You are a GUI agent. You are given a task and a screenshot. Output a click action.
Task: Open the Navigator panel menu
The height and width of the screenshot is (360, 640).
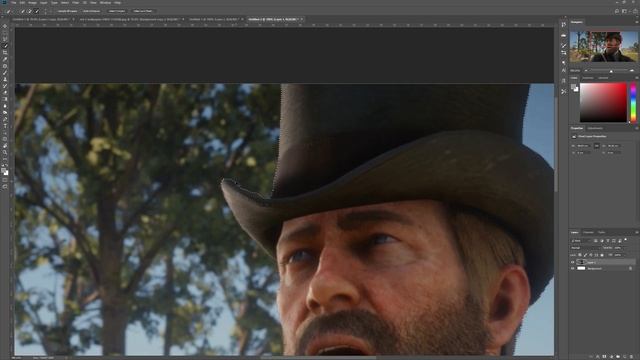(637, 22)
